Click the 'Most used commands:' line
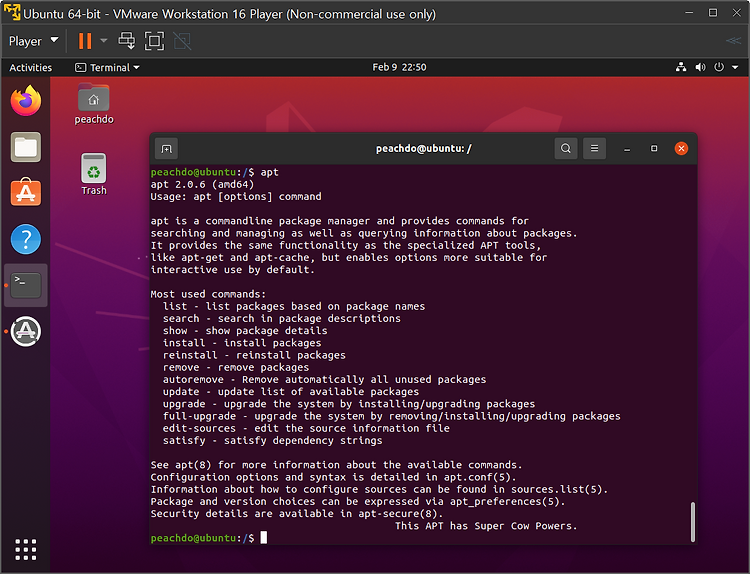Viewport: 750px width, 574px height. click(x=208, y=294)
